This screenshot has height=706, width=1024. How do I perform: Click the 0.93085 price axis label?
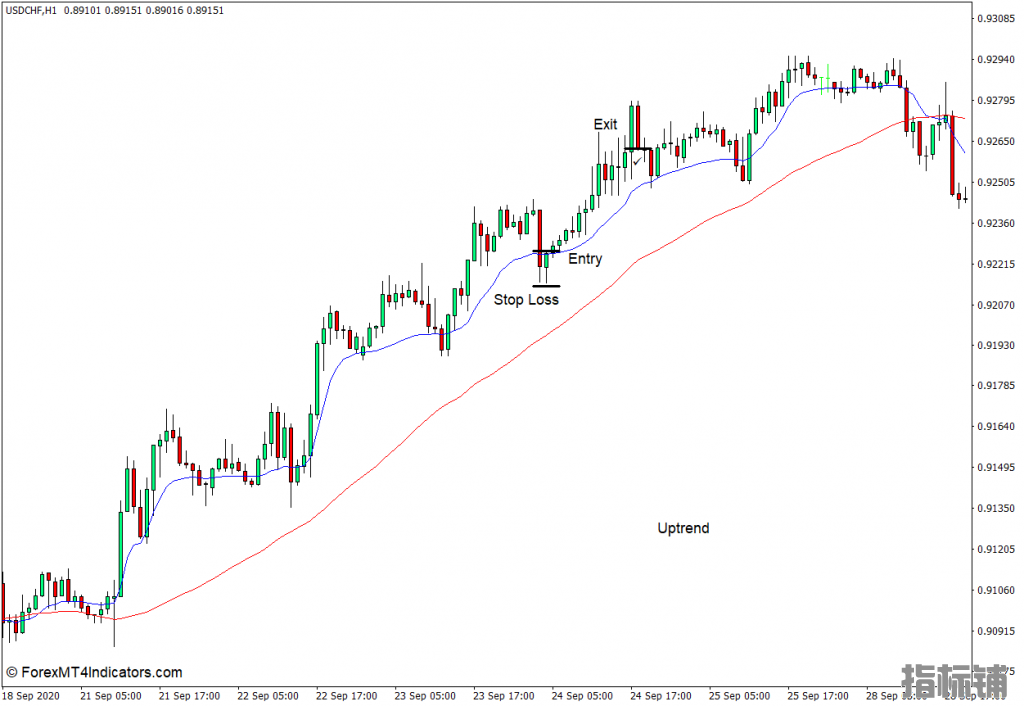click(x=996, y=18)
